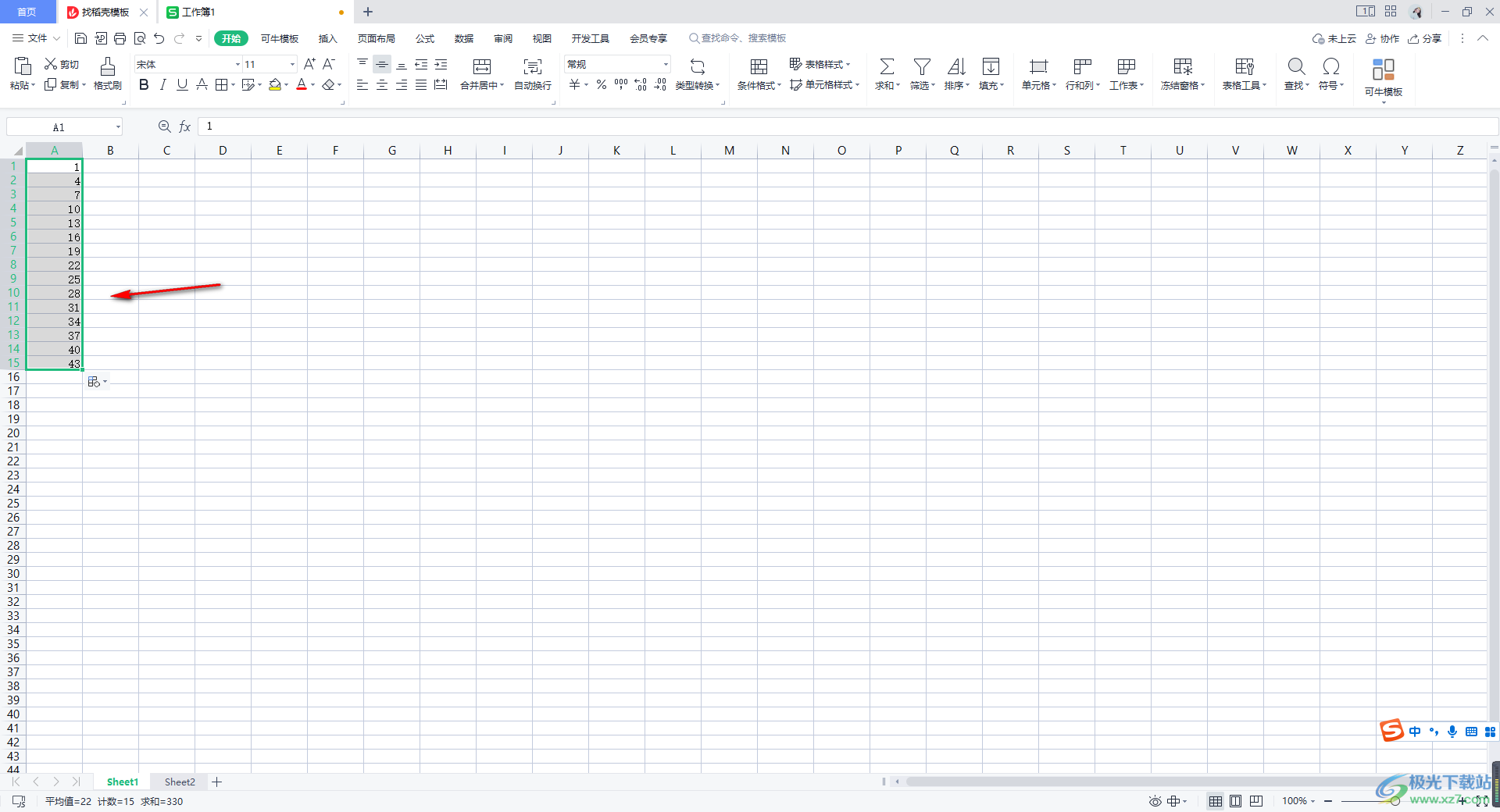Toggle wrap text 自动换行
Image resolution: width=1500 pixels, height=812 pixels.
(x=533, y=73)
